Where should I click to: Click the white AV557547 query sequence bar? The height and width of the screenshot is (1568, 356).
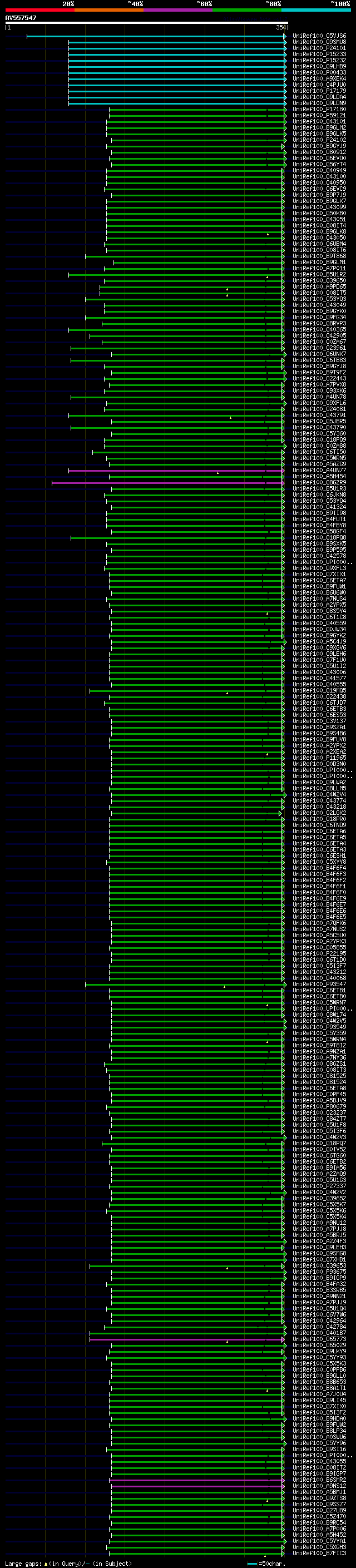pyautogui.click(x=146, y=22)
